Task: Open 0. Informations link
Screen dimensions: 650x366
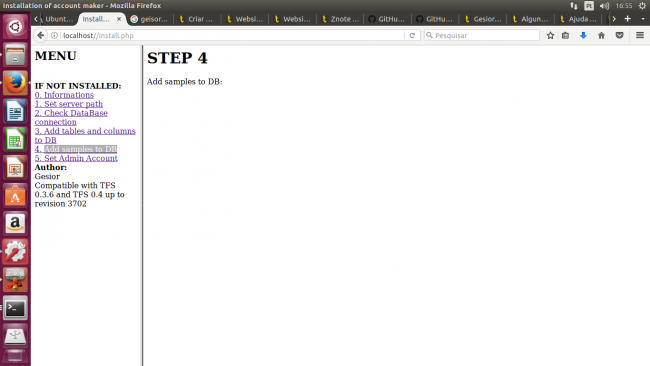Action: (x=64, y=95)
